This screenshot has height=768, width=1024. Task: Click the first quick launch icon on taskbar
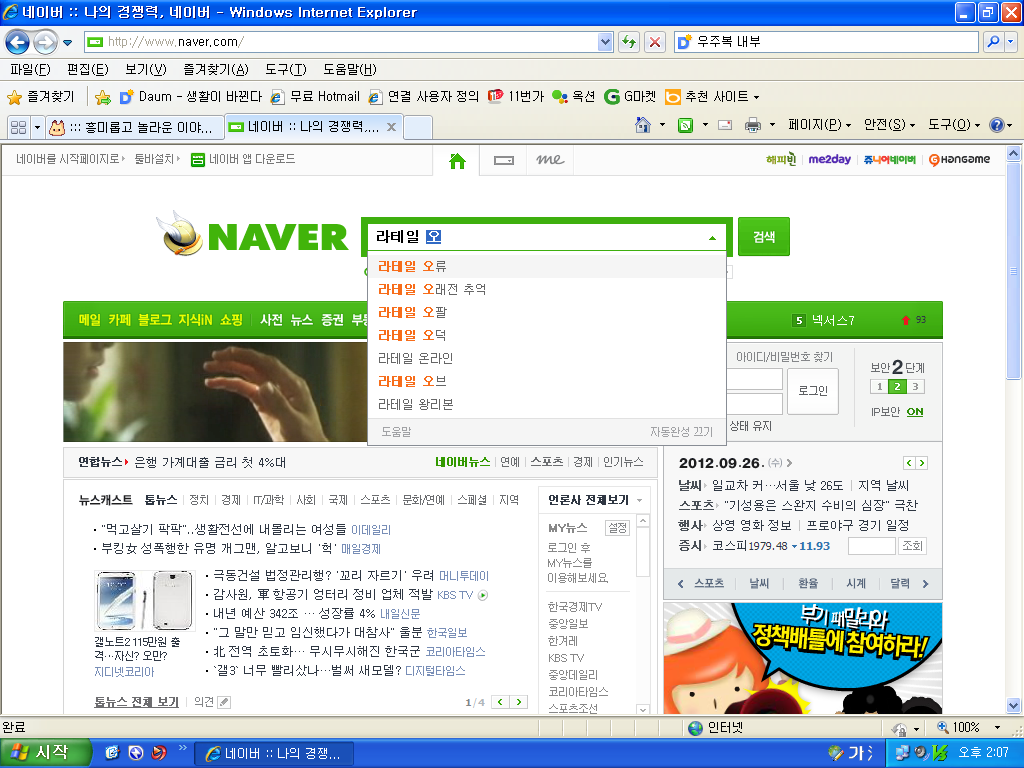[x=112, y=753]
